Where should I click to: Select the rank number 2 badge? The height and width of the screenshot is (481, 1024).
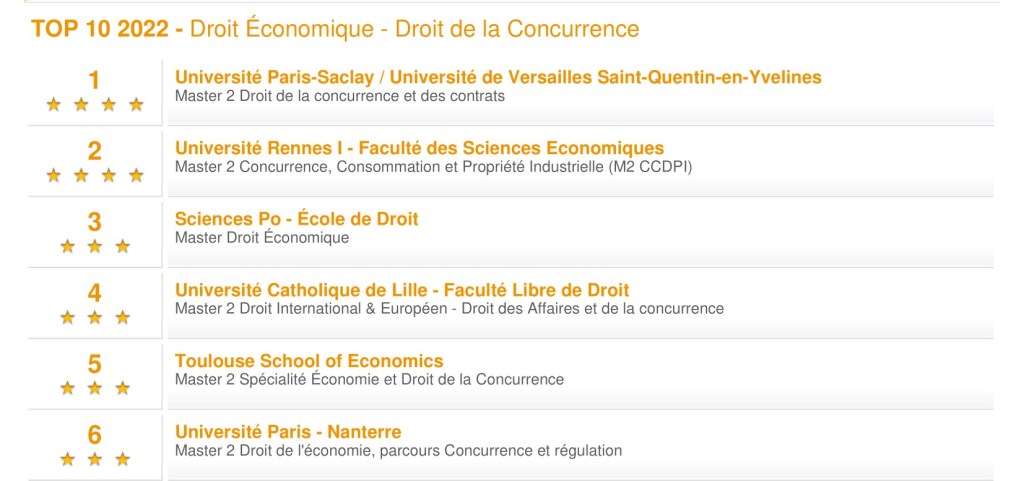[x=95, y=150]
